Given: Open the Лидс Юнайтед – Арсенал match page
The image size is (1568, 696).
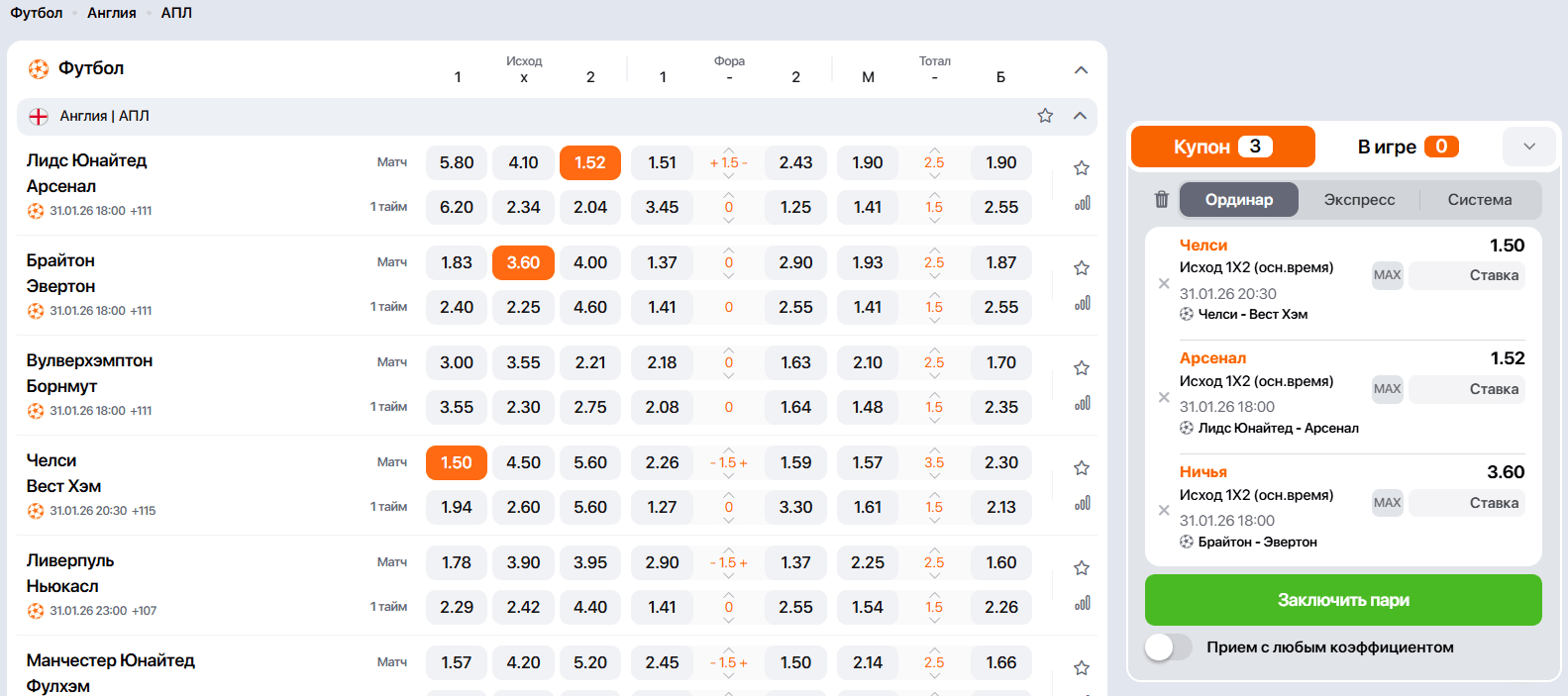Looking at the screenshot, I should pos(87,173).
